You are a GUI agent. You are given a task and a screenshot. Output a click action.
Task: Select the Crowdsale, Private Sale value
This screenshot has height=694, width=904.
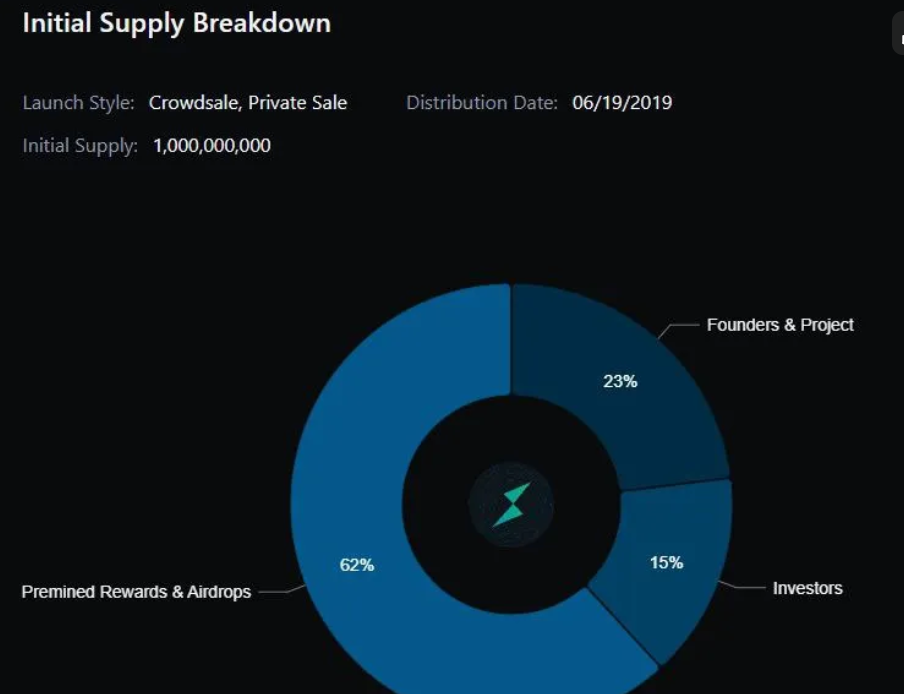point(248,103)
